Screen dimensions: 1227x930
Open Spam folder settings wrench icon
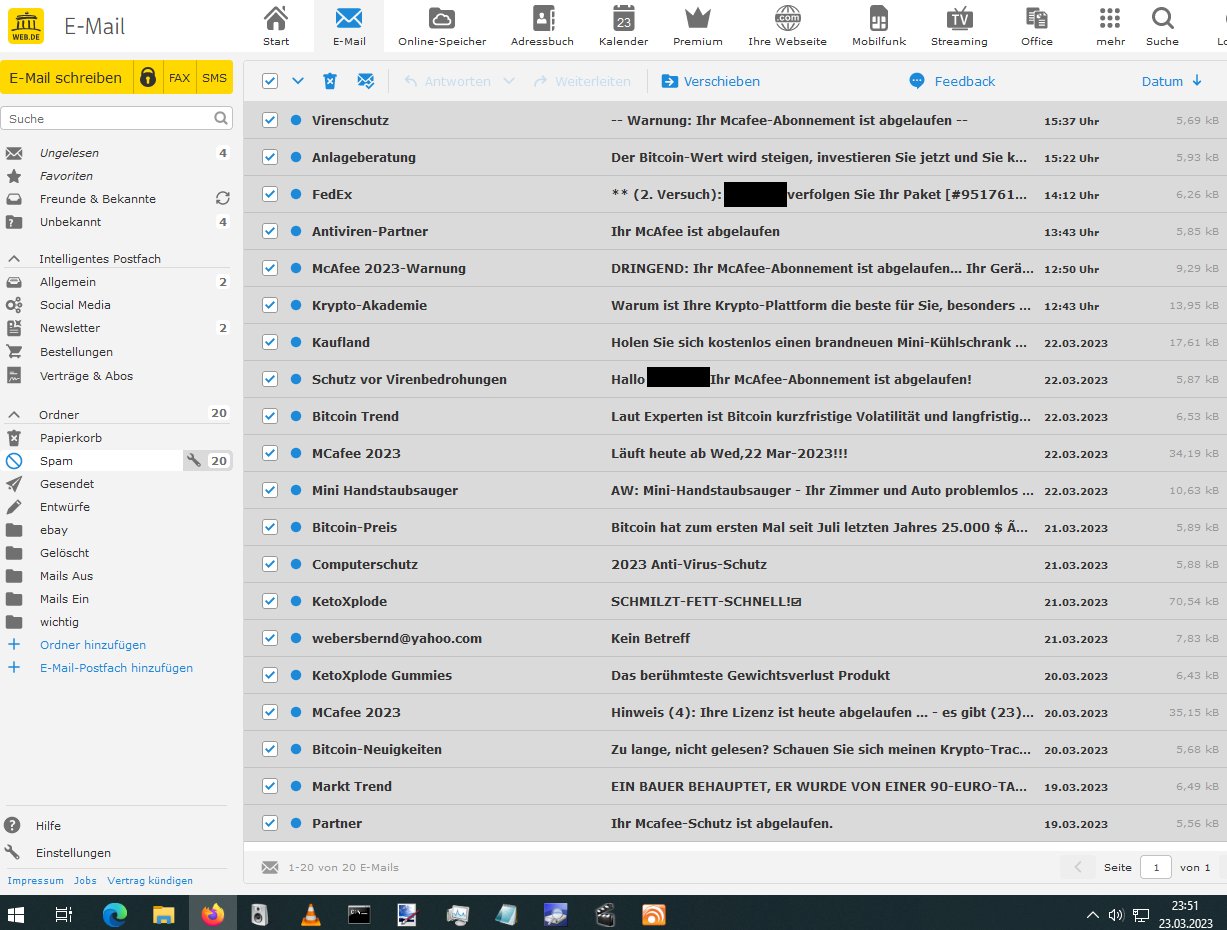tap(194, 461)
